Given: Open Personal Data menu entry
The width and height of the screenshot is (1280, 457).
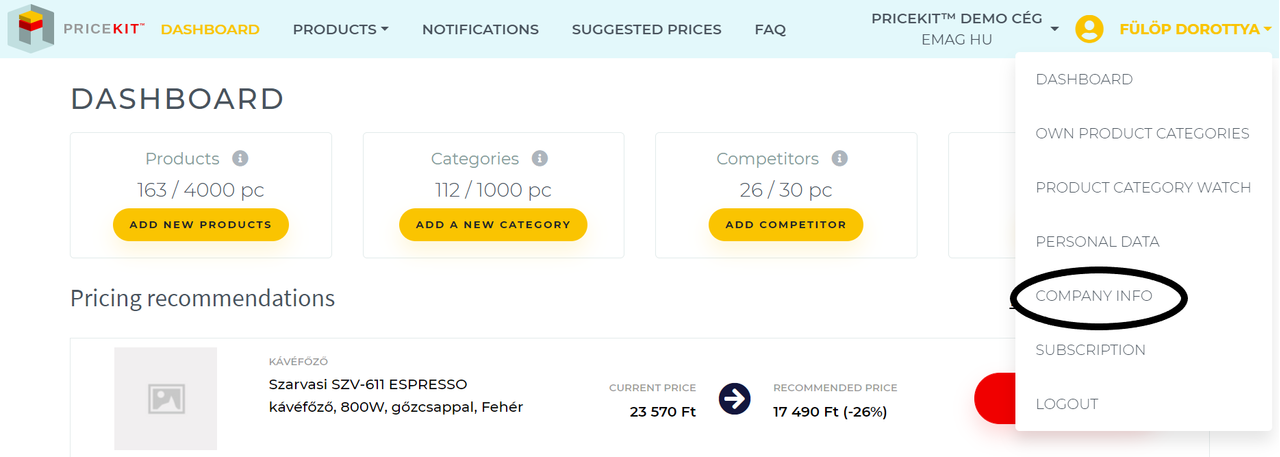Looking at the screenshot, I should (1098, 242).
